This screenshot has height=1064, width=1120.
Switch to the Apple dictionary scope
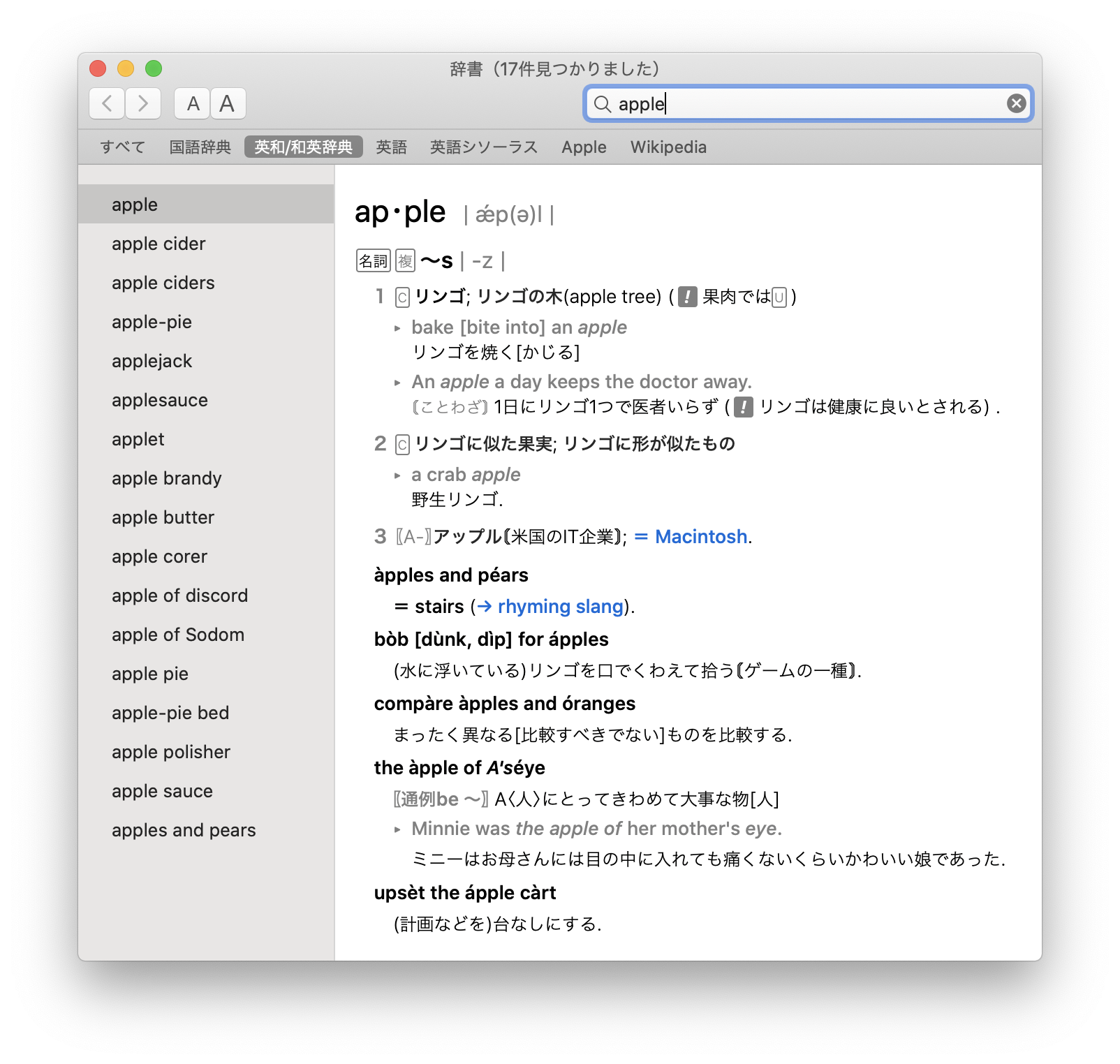pos(584,147)
